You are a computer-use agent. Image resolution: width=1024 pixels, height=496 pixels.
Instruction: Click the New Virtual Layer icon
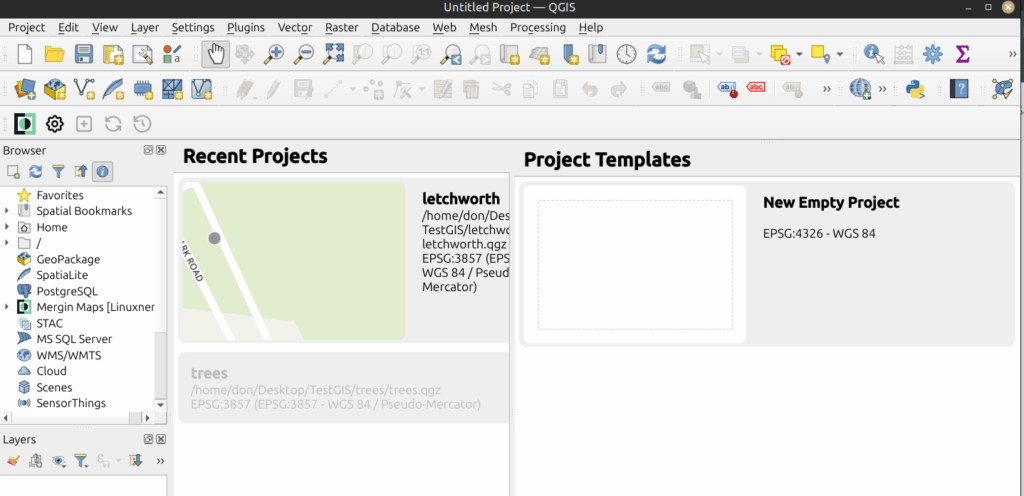tap(201, 89)
